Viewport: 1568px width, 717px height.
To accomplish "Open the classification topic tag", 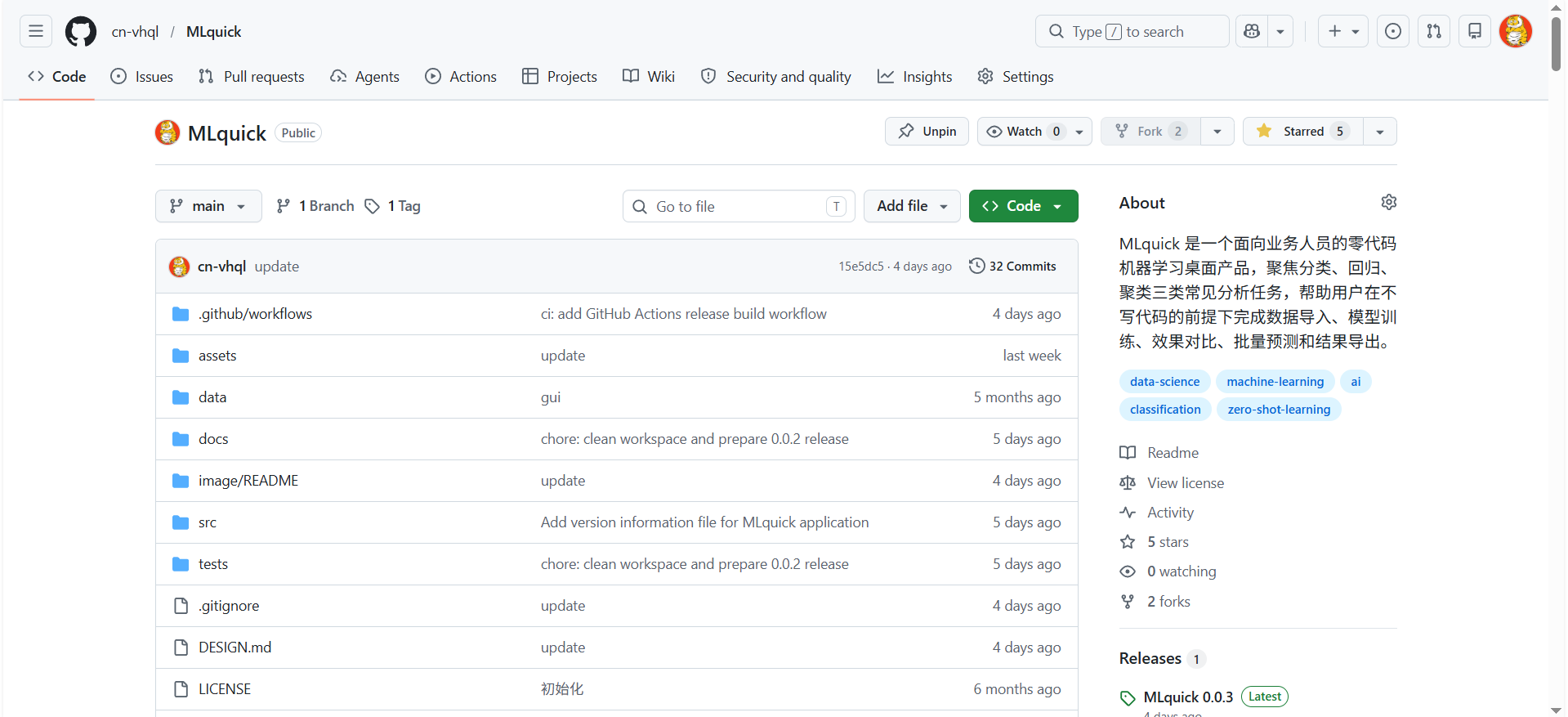I will click(x=1165, y=410).
